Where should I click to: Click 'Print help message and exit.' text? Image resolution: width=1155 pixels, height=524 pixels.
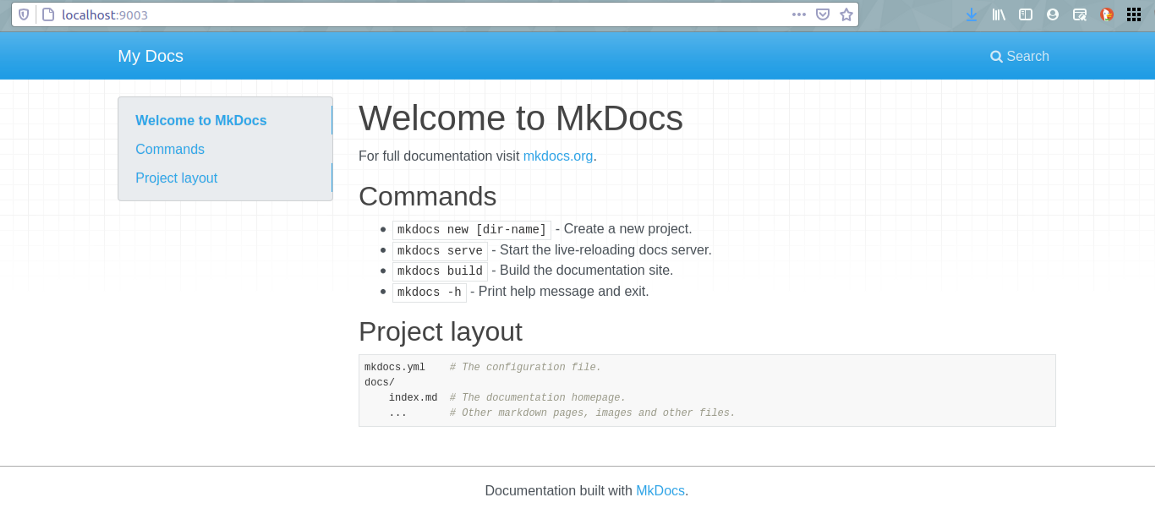(x=564, y=292)
